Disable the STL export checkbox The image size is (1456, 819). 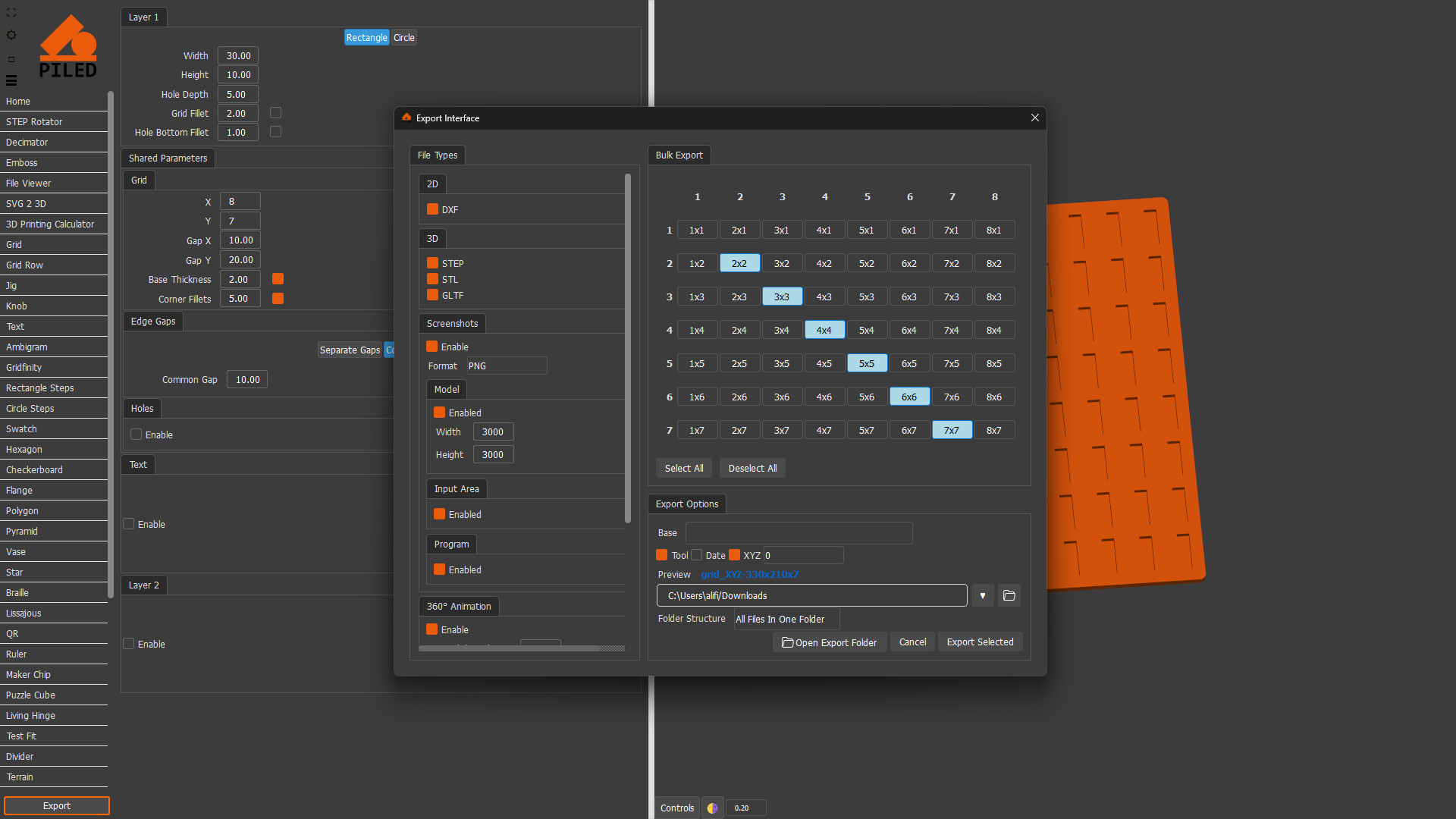click(431, 279)
